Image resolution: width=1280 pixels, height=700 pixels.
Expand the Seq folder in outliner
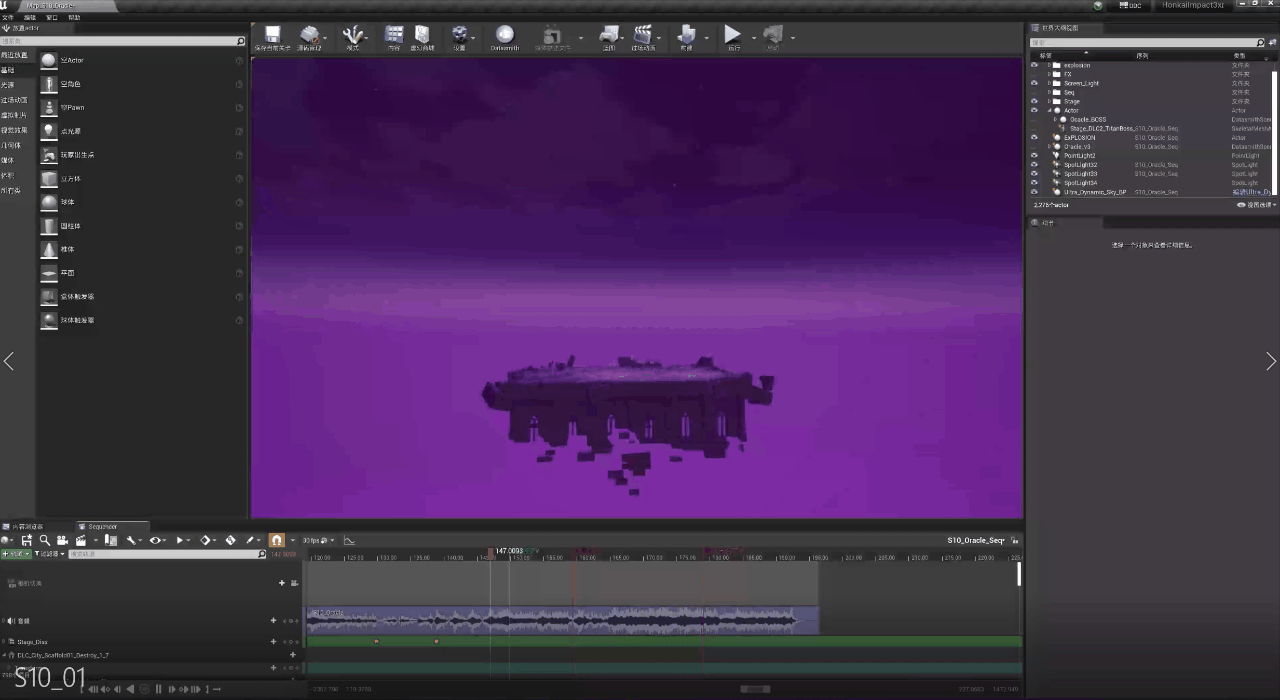point(1049,92)
